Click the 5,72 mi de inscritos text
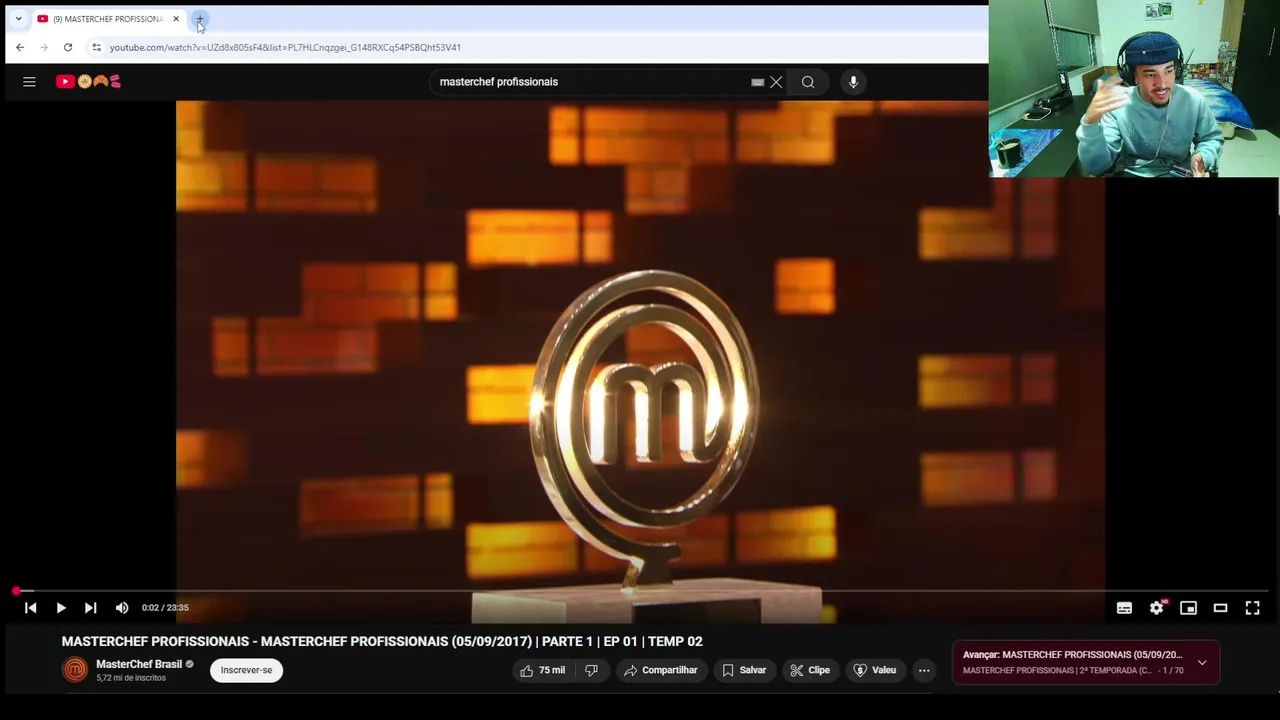Image resolution: width=1280 pixels, height=720 pixels. (131, 678)
